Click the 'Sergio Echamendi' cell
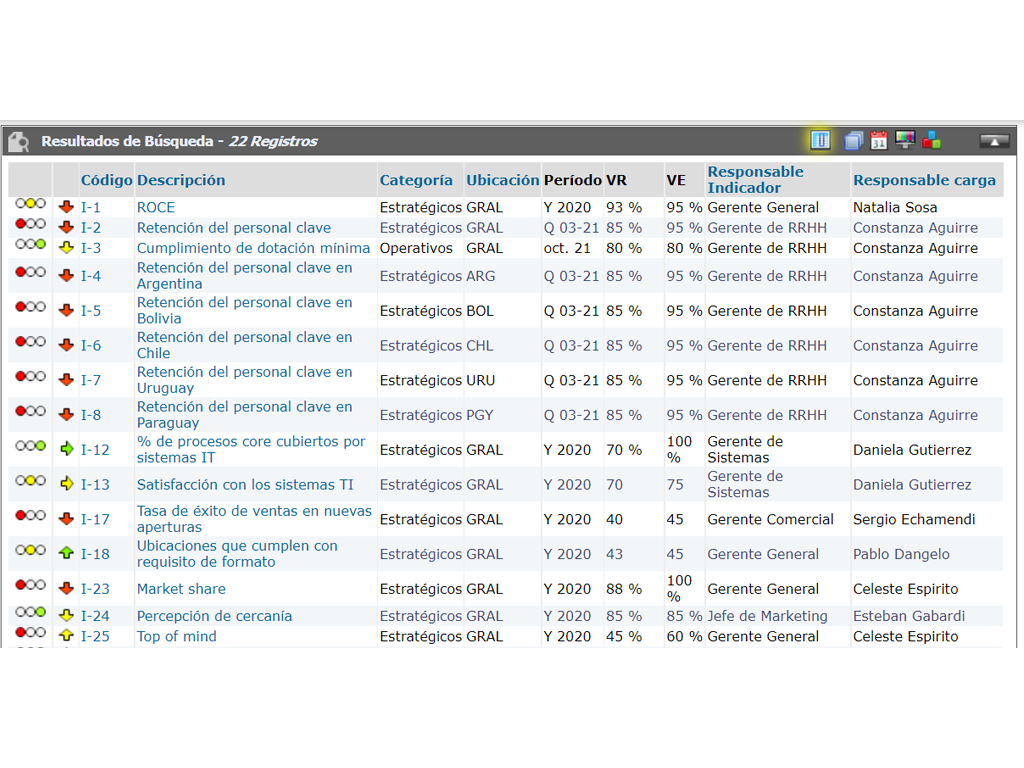 pyautogui.click(x=914, y=519)
